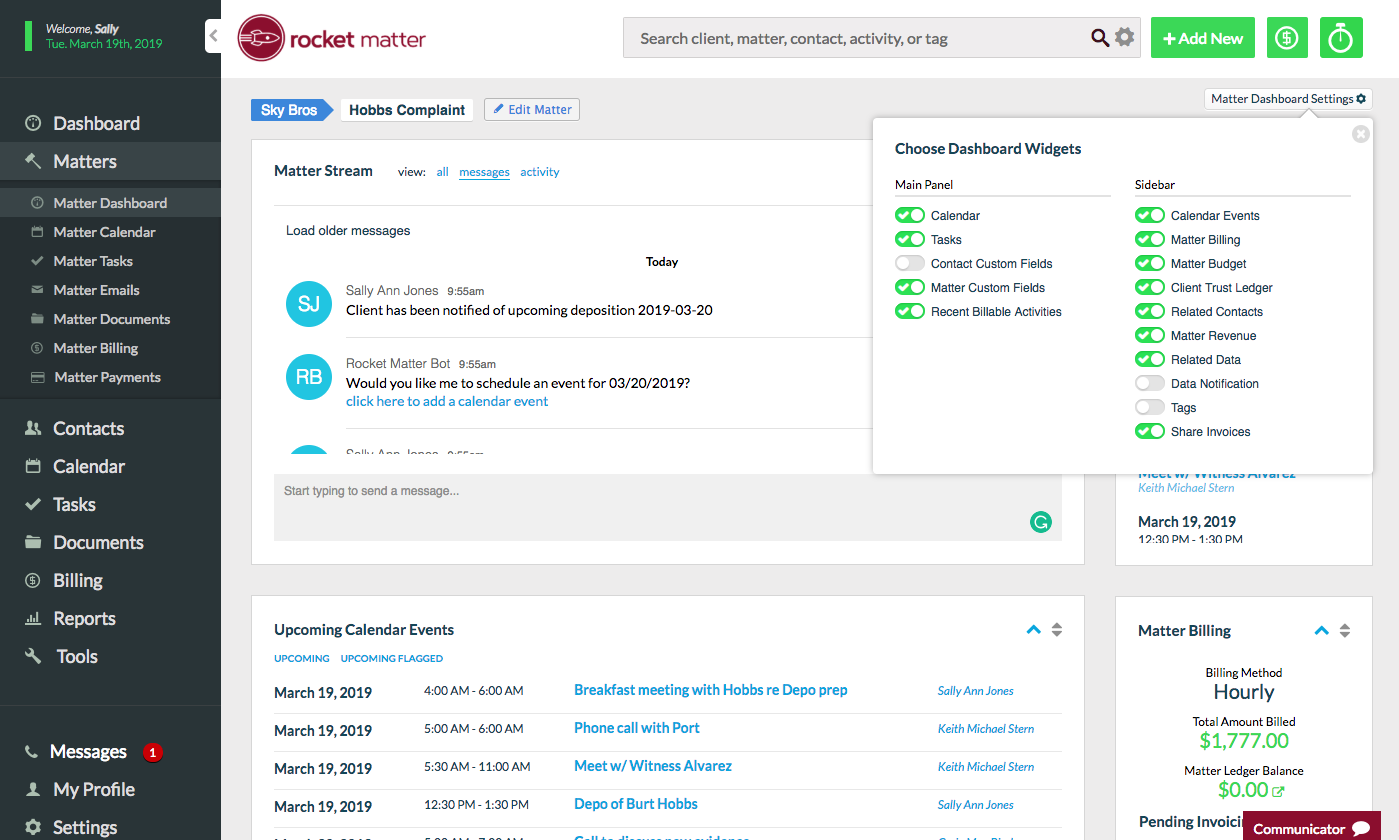Collapse the Upcoming Calendar Events widget
Viewport: 1399px width, 840px height.
[x=1033, y=630]
